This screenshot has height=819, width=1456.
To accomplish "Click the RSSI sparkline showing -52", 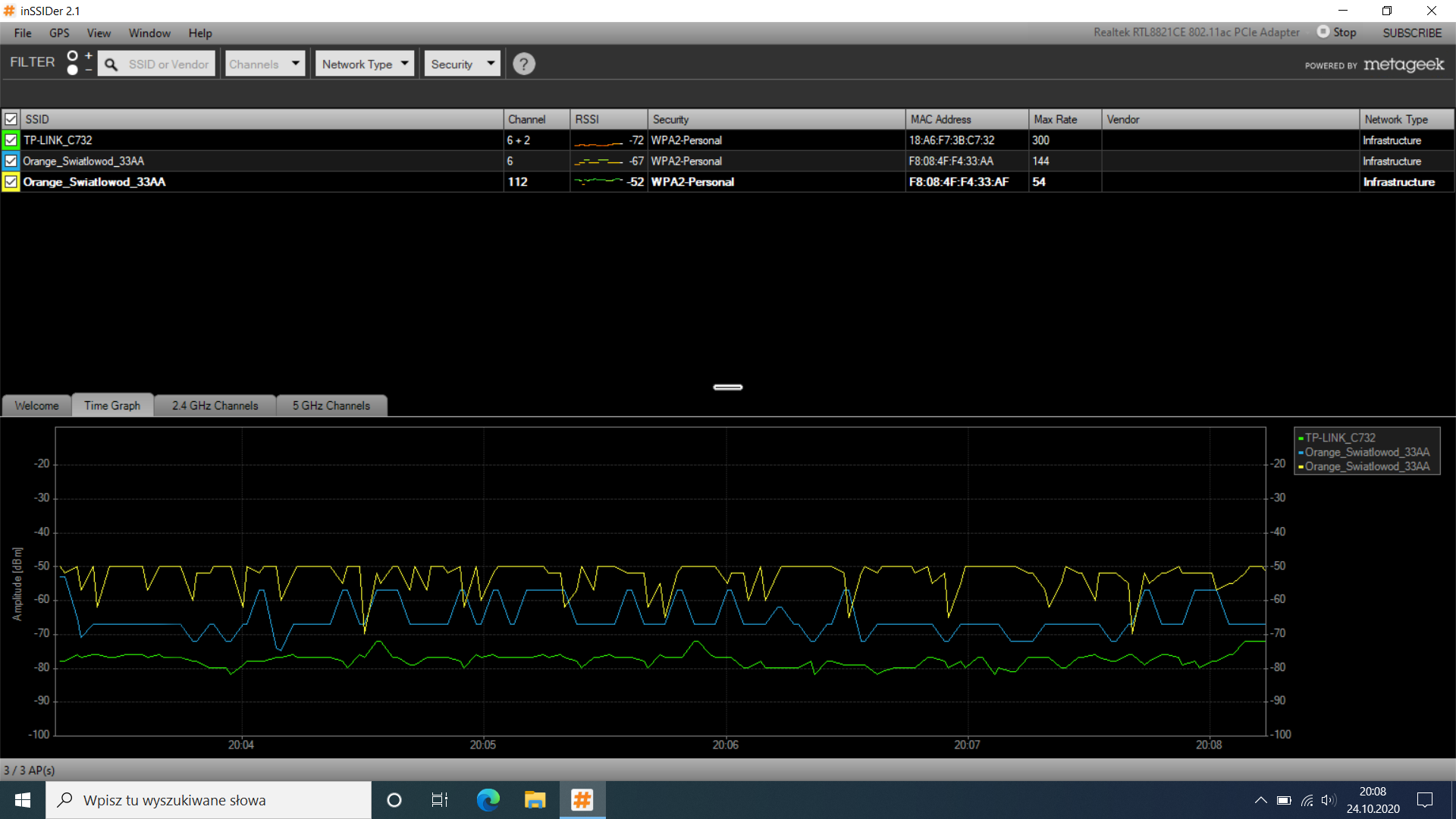I will (599, 181).
